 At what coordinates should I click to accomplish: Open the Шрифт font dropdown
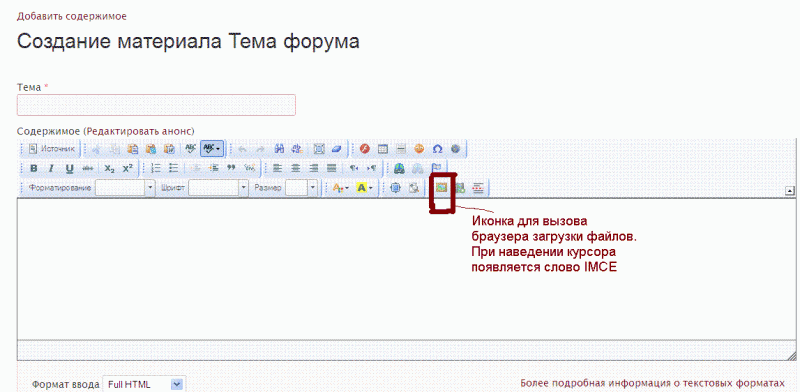[x=218, y=188]
